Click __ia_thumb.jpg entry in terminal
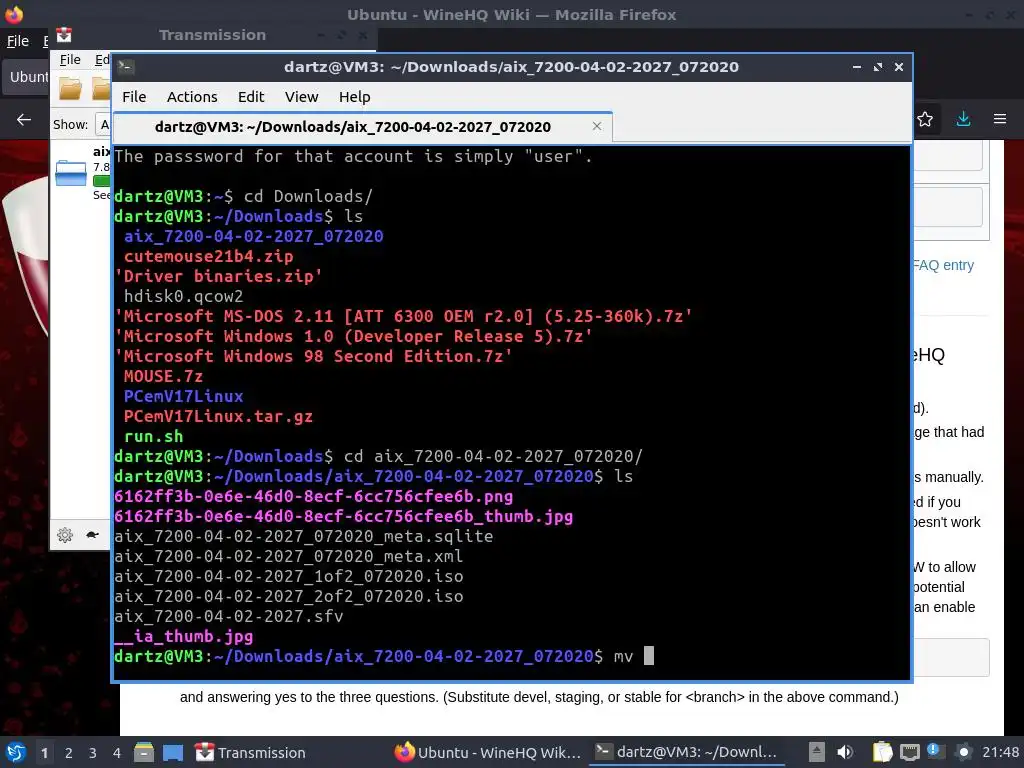This screenshot has height=768, width=1024. coord(184,636)
